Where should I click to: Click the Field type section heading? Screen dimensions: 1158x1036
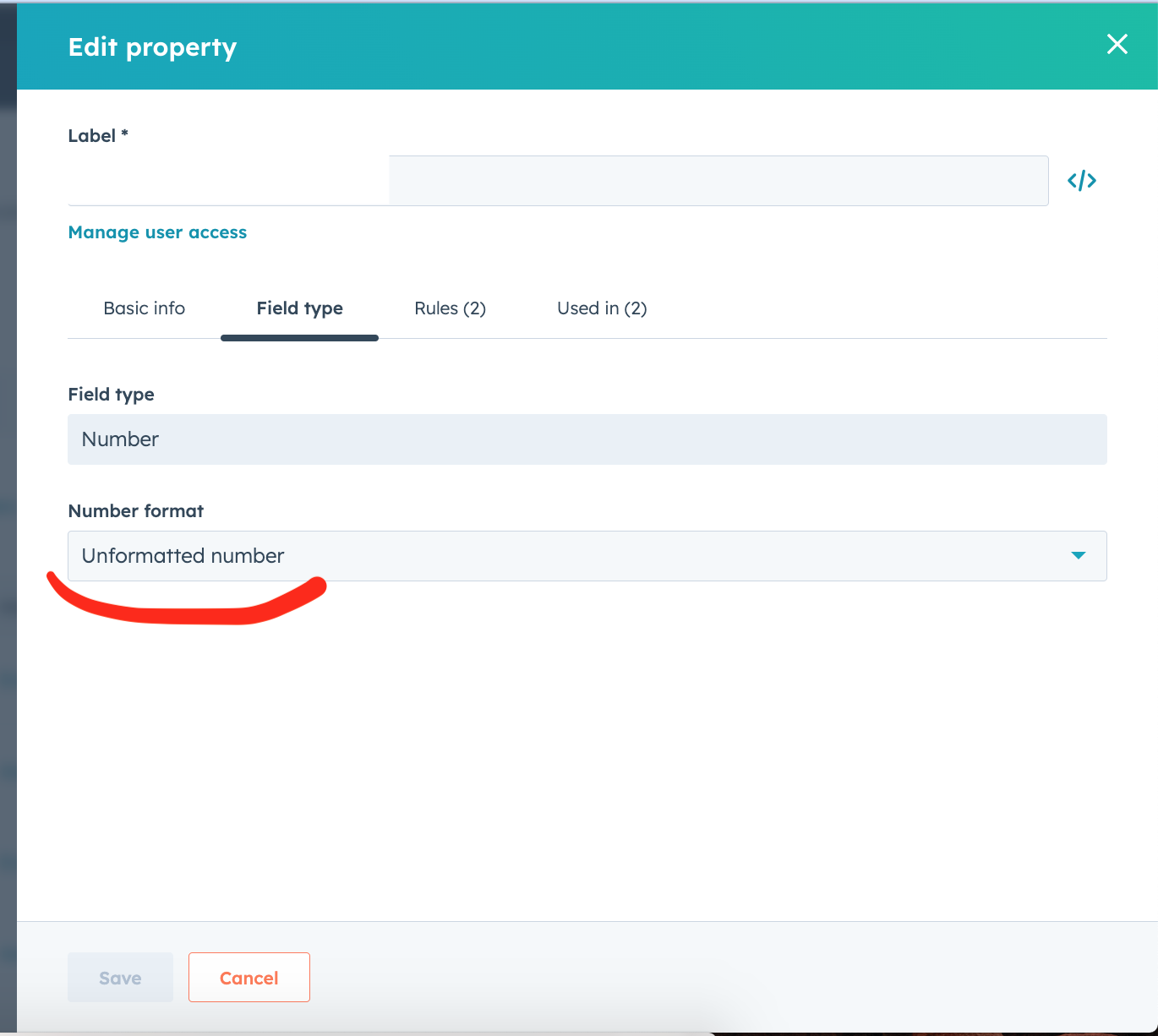coord(111,394)
